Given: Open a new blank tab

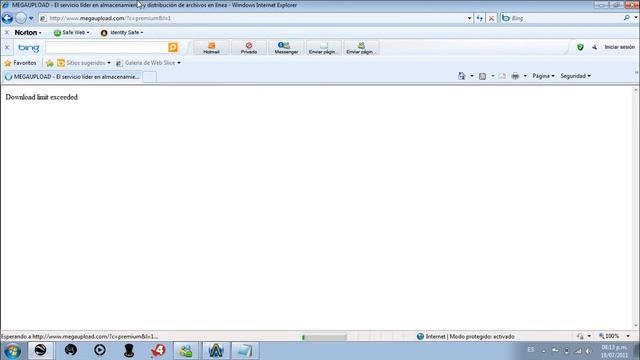Looking at the screenshot, I should pyautogui.click(x=150, y=77).
